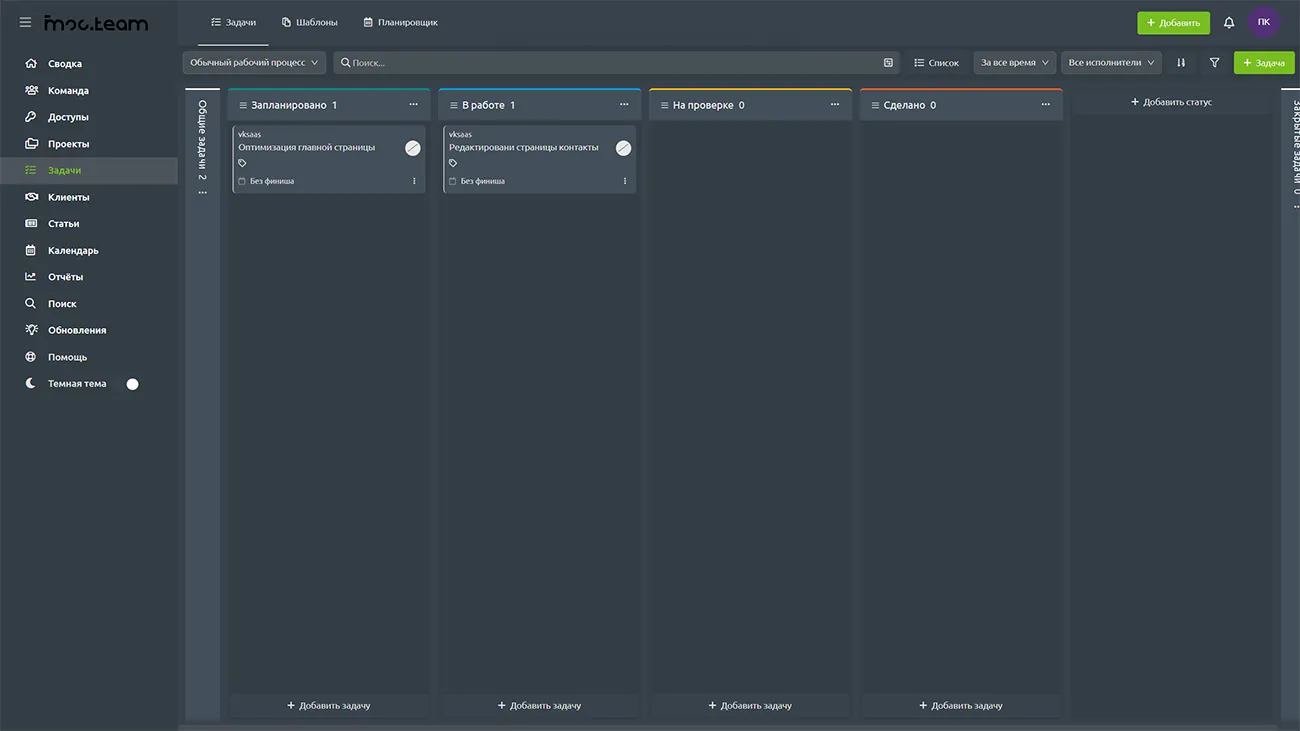This screenshot has height=731, width=1300.
Task: Click the sort order icon
Action: (x=1181, y=62)
